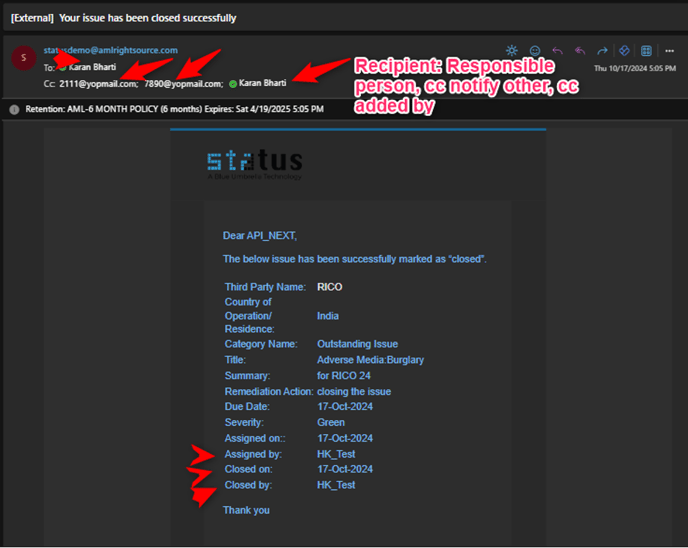Click the Reply All icon

tap(580, 50)
